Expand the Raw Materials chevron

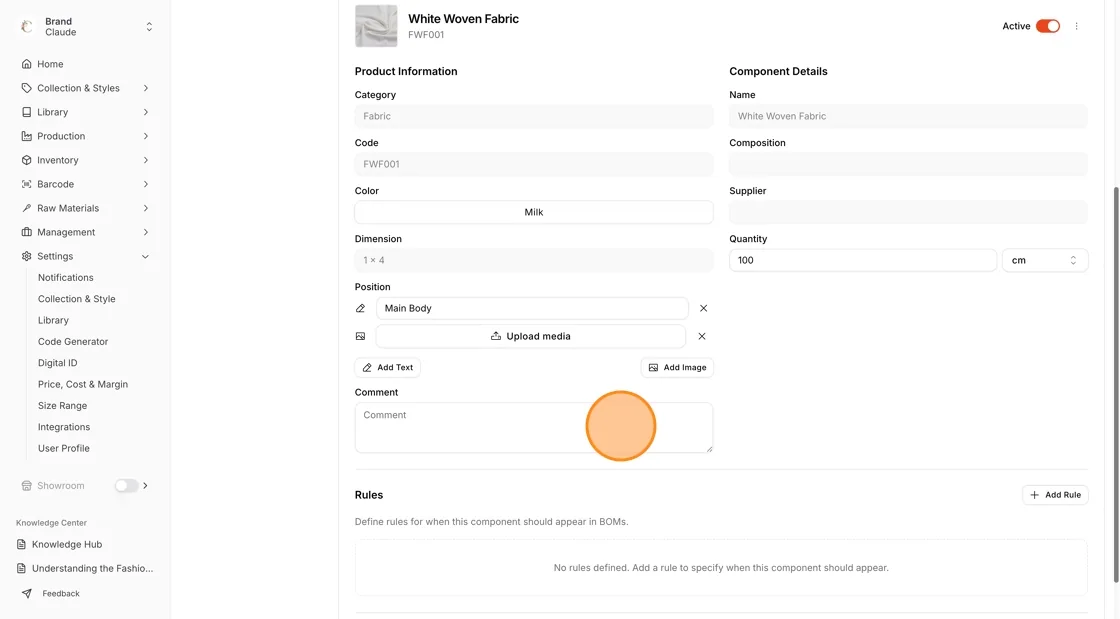(146, 208)
